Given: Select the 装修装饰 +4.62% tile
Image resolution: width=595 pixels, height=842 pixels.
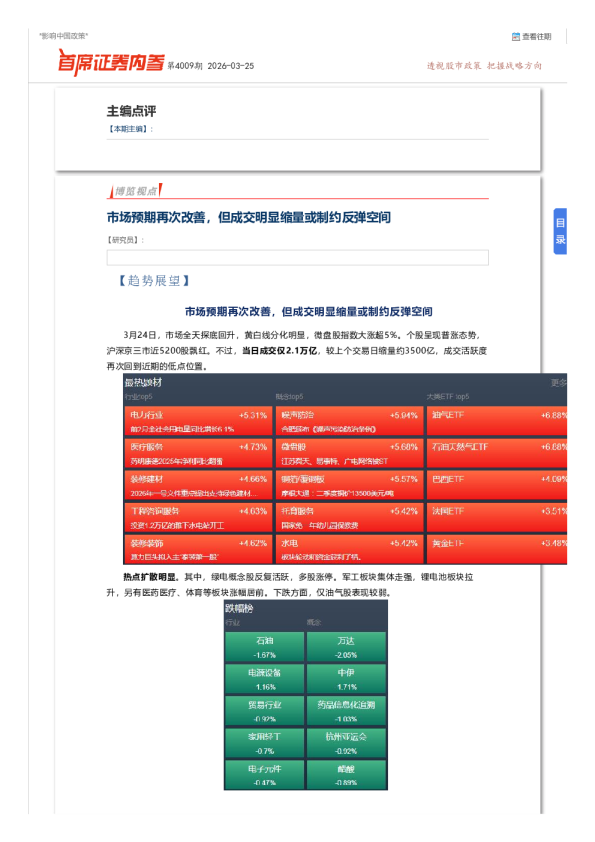Looking at the screenshot, I should pos(198,549).
